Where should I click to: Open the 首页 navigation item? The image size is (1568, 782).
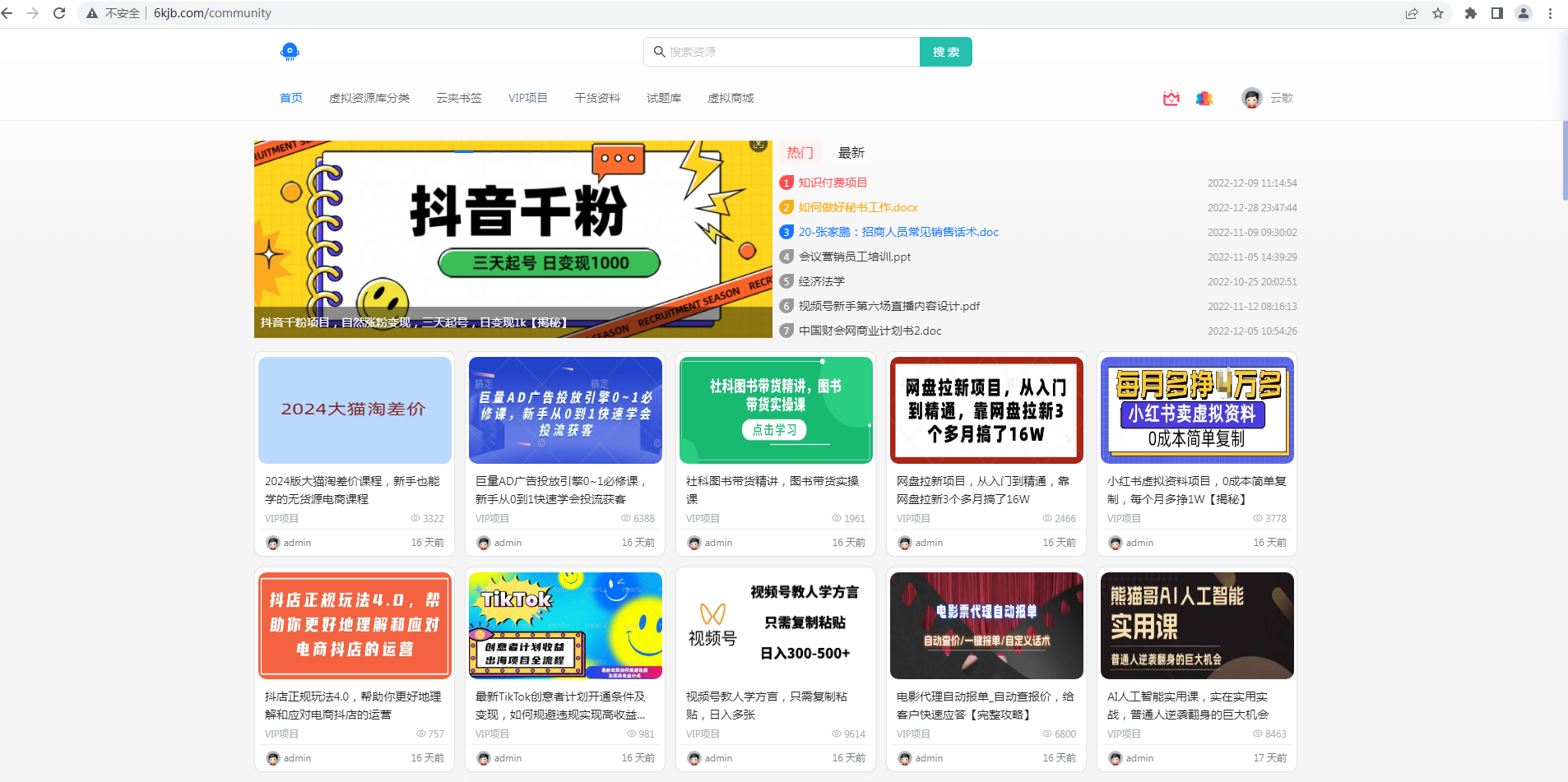click(x=291, y=98)
